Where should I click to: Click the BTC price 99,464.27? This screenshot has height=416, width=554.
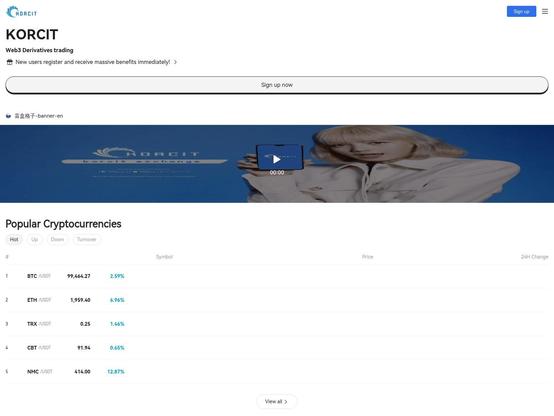79,276
